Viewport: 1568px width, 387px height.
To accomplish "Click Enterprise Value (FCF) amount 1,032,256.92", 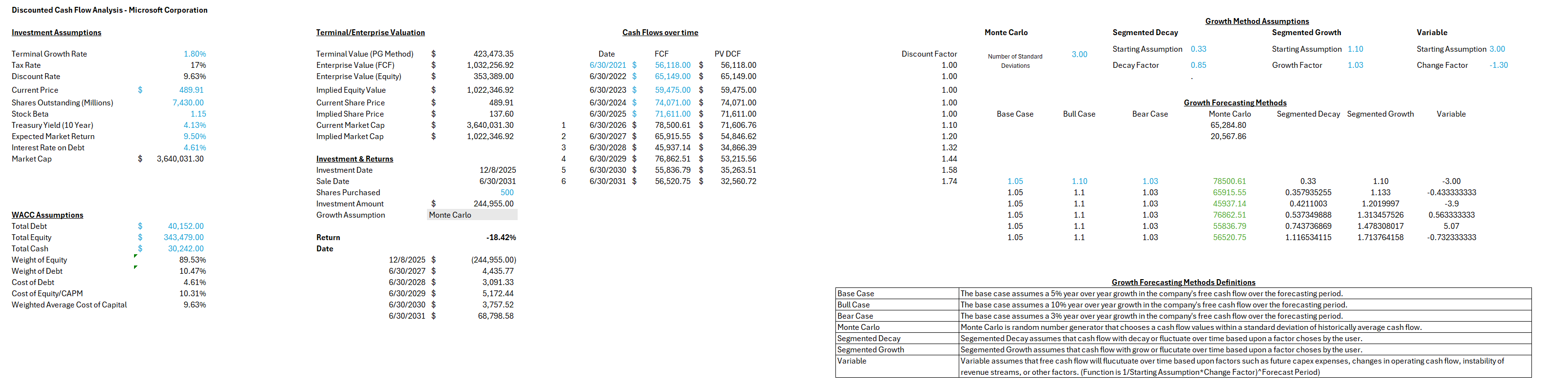I will click(x=490, y=65).
